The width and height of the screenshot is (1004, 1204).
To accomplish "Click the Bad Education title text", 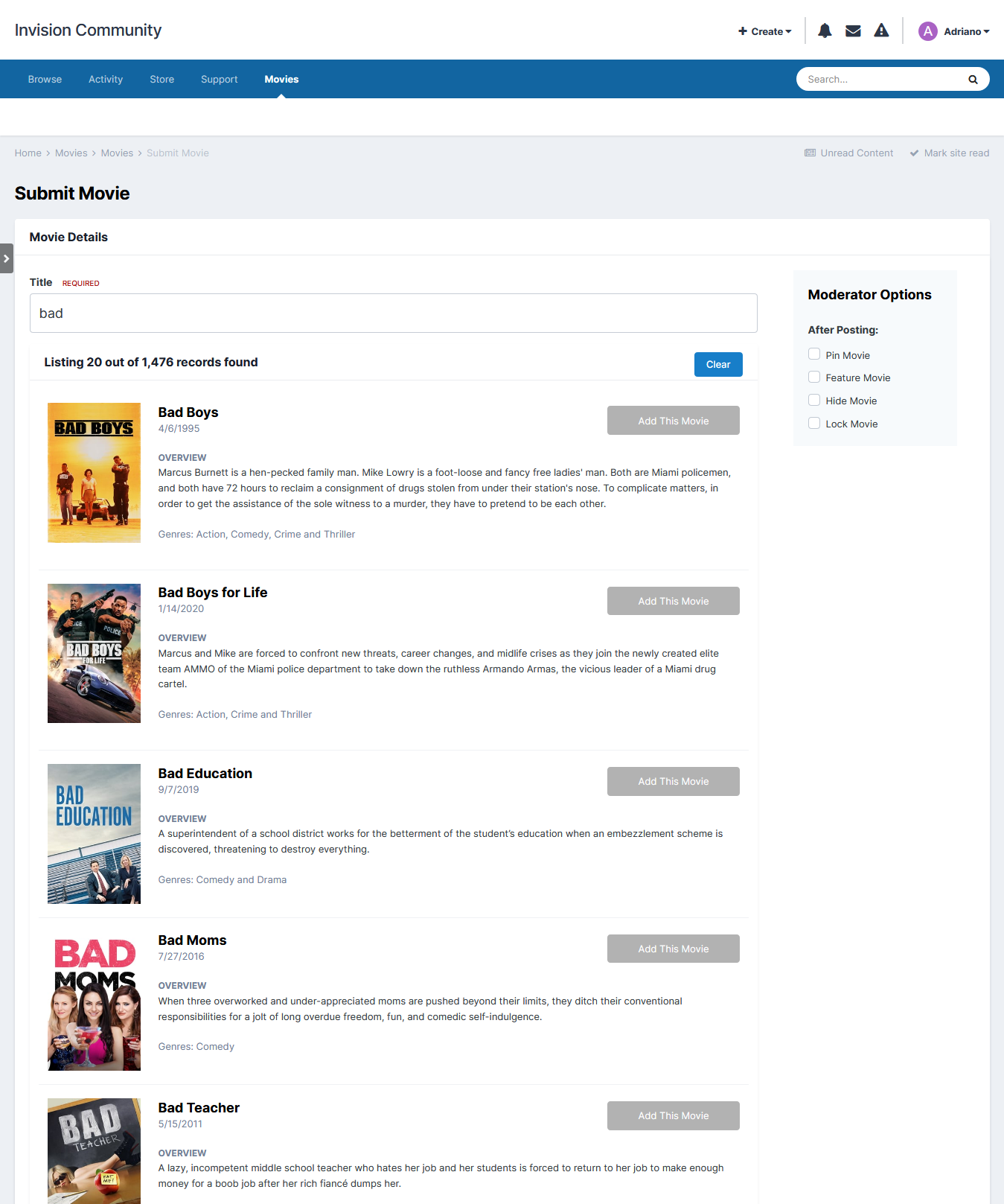I will tap(205, 774).
